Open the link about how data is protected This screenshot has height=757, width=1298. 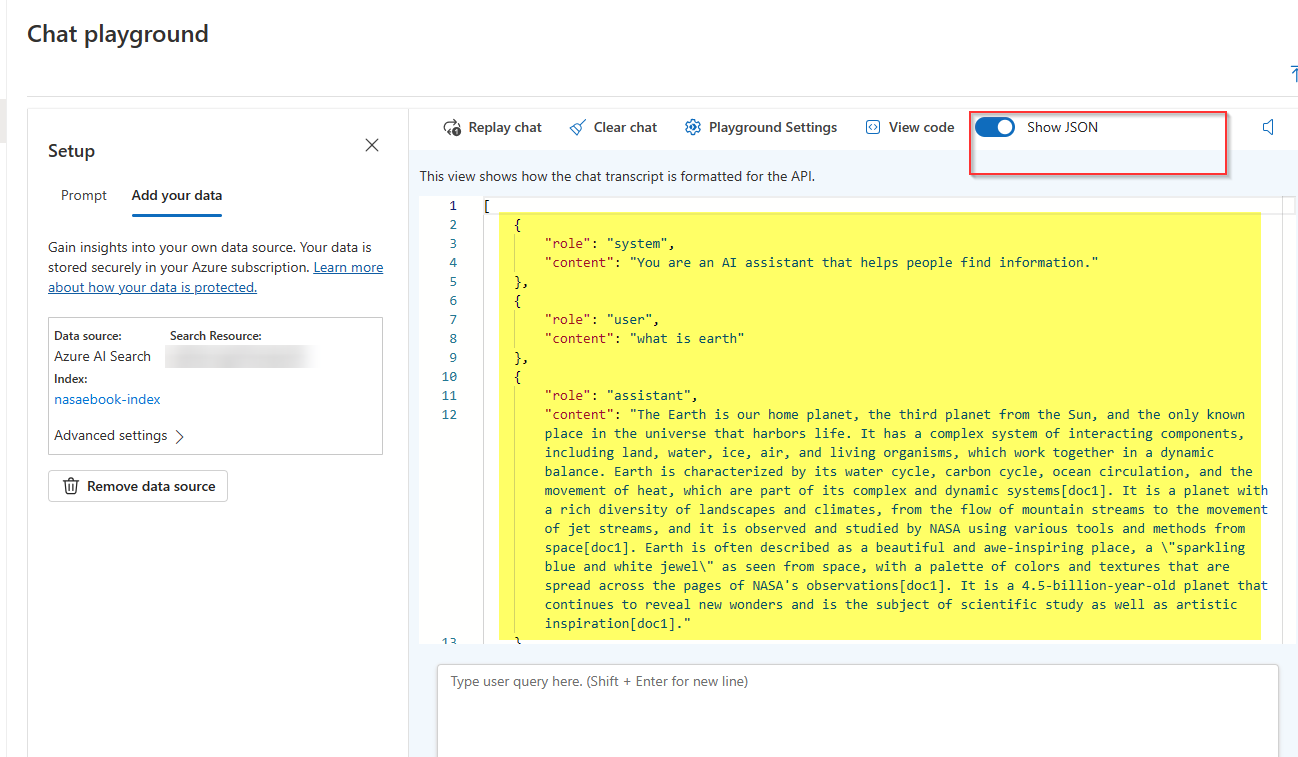(x=152, y=287)
